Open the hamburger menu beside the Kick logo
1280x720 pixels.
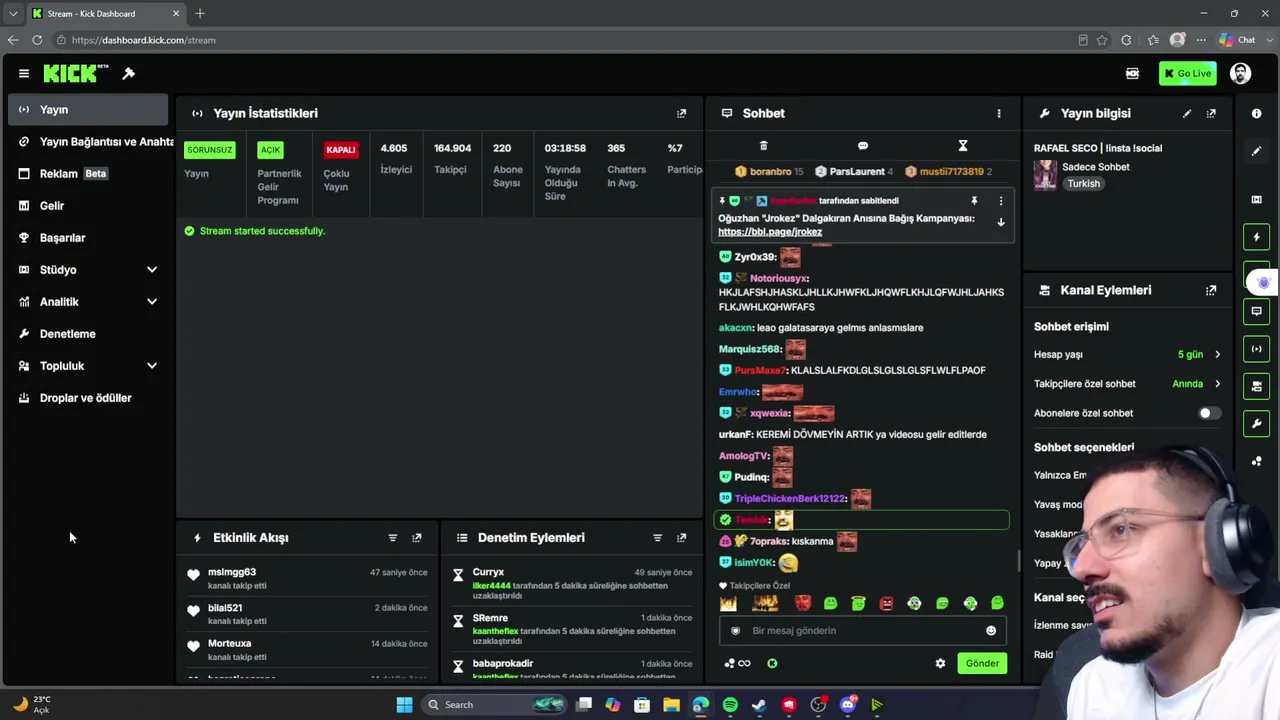coord(24,73)
